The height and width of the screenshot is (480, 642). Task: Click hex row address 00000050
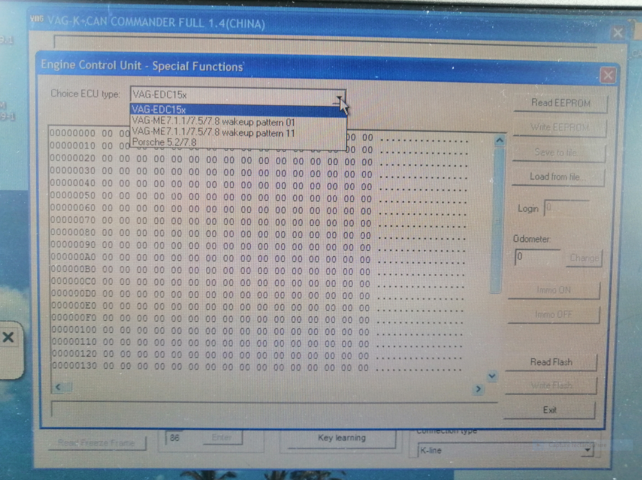pyautogui.click(x=72, y=195)
